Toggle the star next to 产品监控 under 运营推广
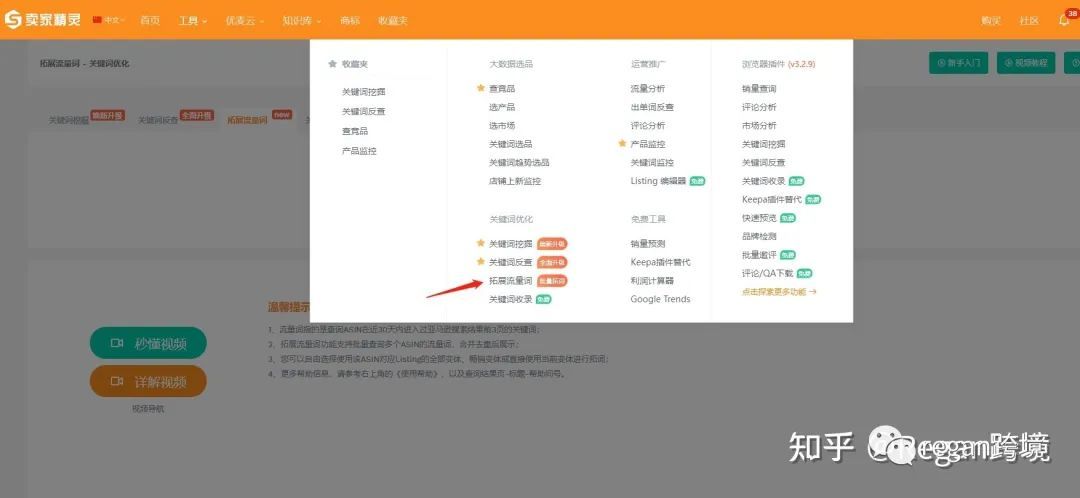This screenshot has height=498, width=1080. 622,144
